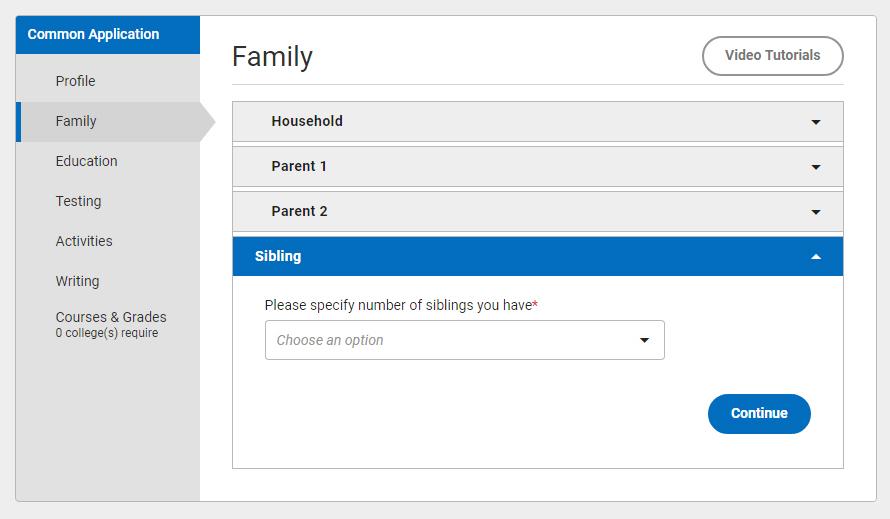Switch to the Writing section
Viewport: 890px width, 519px height.
(x=77, y=281)
